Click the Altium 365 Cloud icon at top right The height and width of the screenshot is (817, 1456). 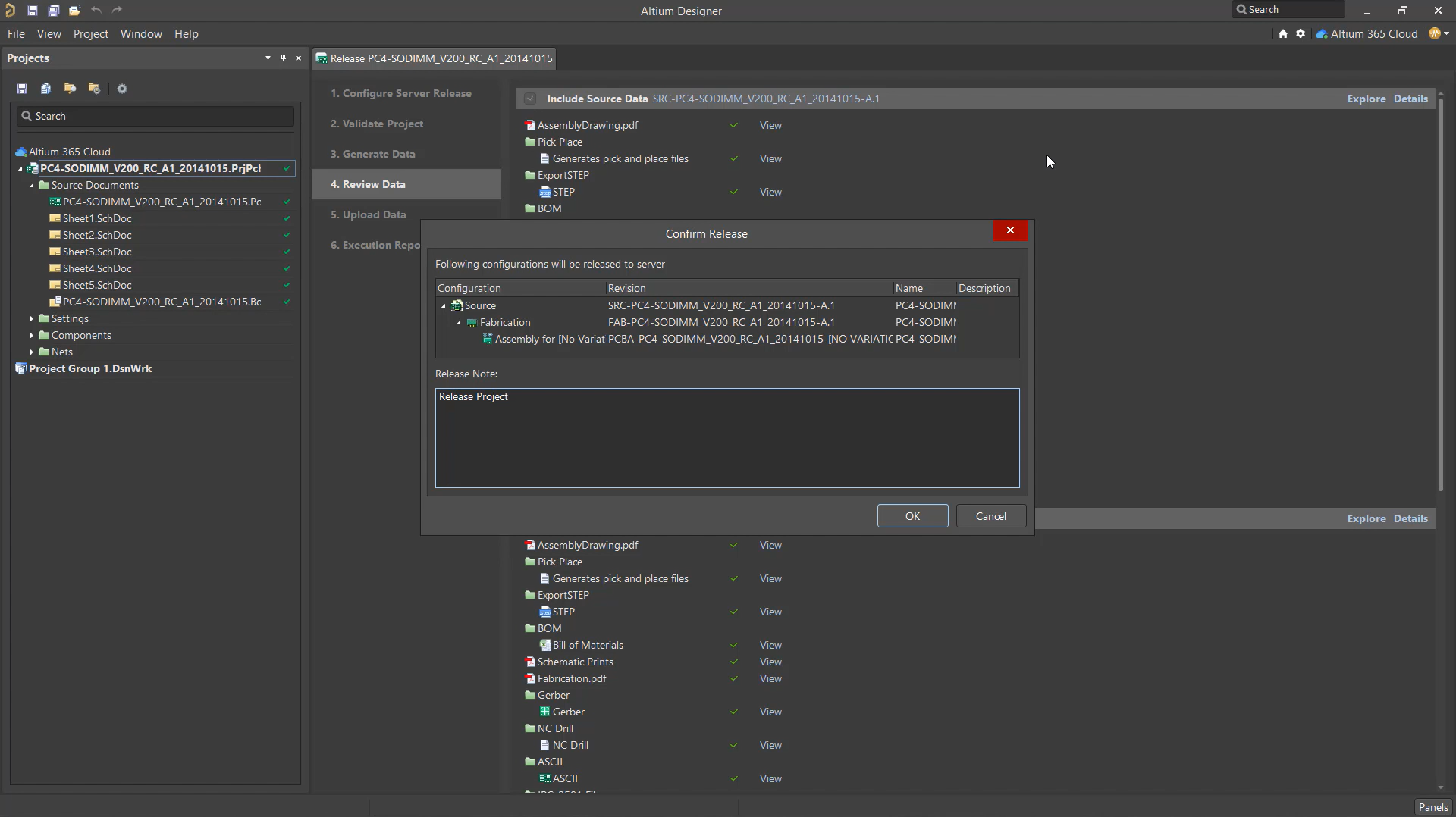point(1322,34)
